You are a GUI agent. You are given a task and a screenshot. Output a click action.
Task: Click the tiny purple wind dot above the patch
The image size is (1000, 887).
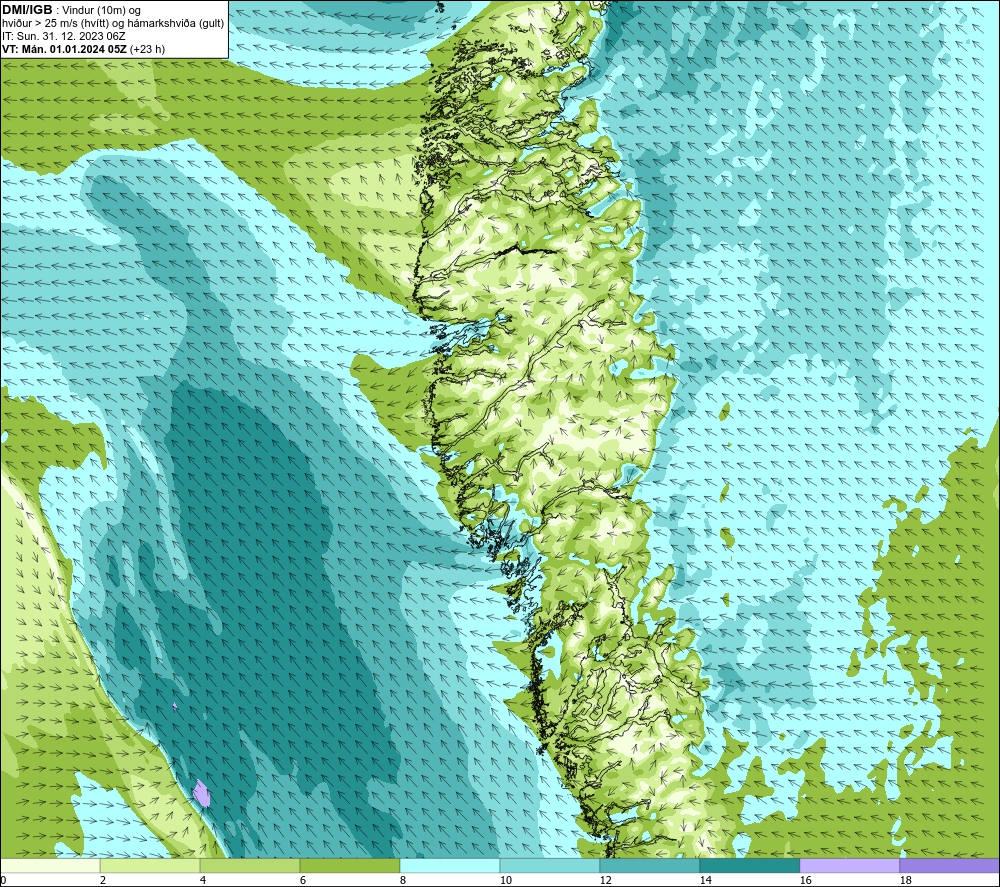click(x=175, y=706)
